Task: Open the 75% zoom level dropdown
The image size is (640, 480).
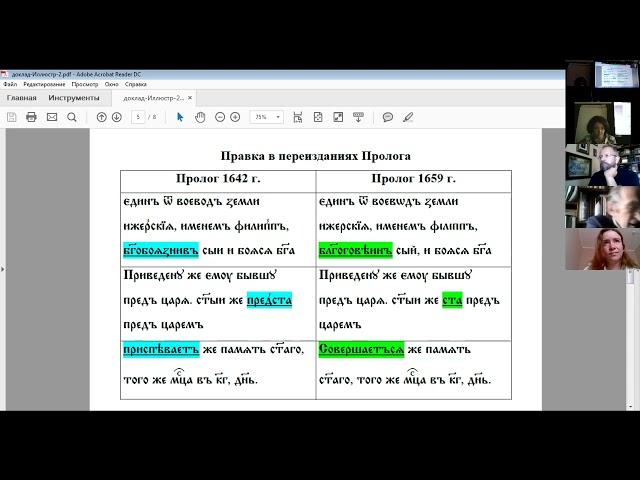Action: point(265,117)
